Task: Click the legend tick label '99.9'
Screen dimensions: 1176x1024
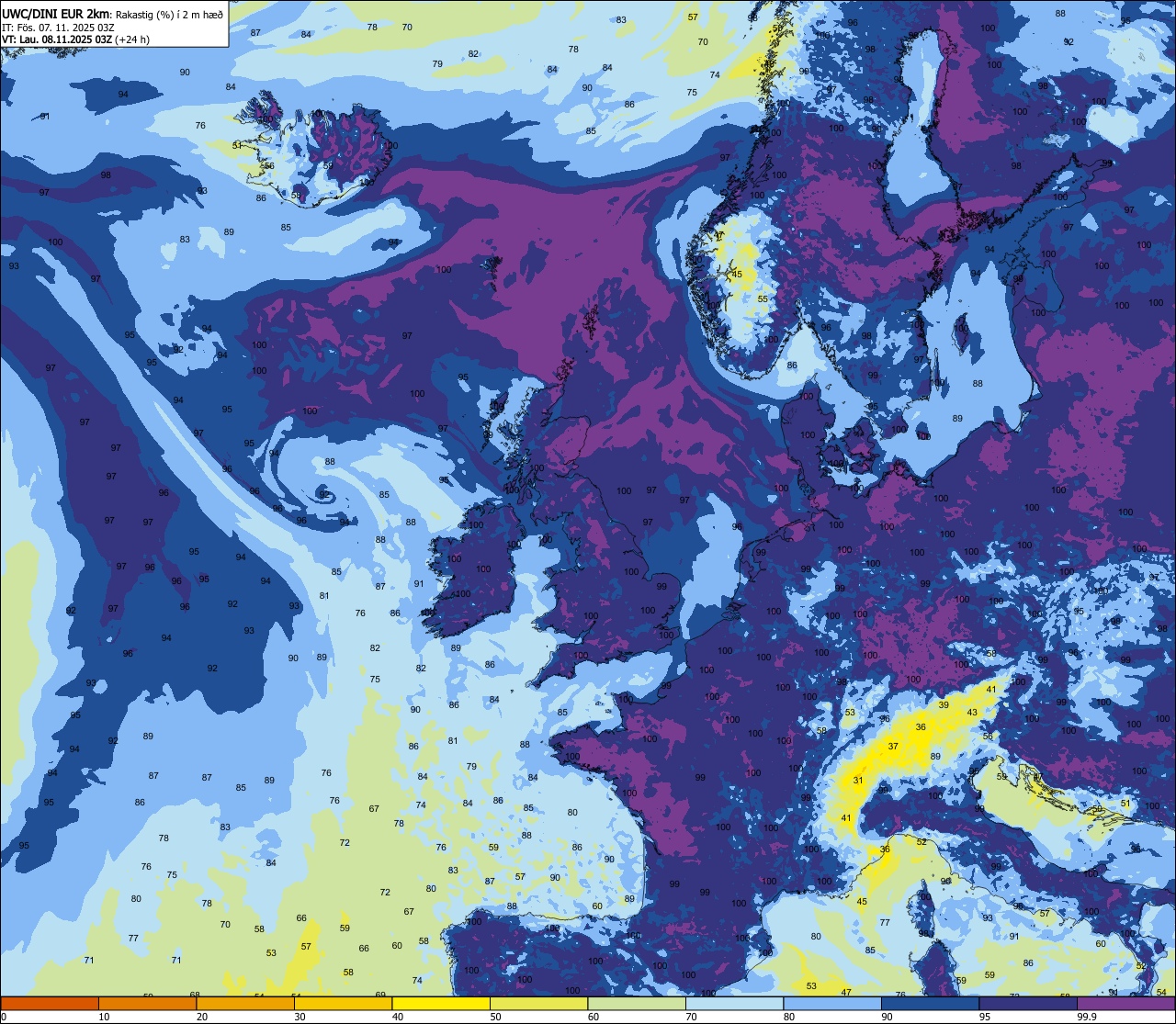Action: pyautogui.click(x=1087, y=1017)
